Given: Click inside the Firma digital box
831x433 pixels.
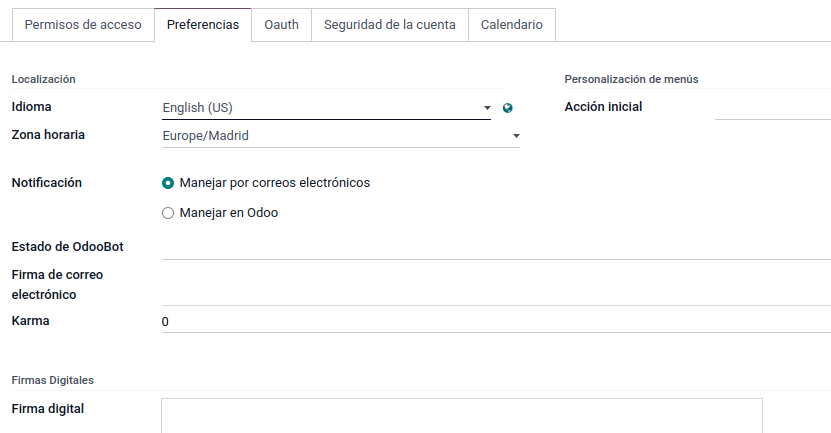Looking at the screenshot, I should pos(462,416).
